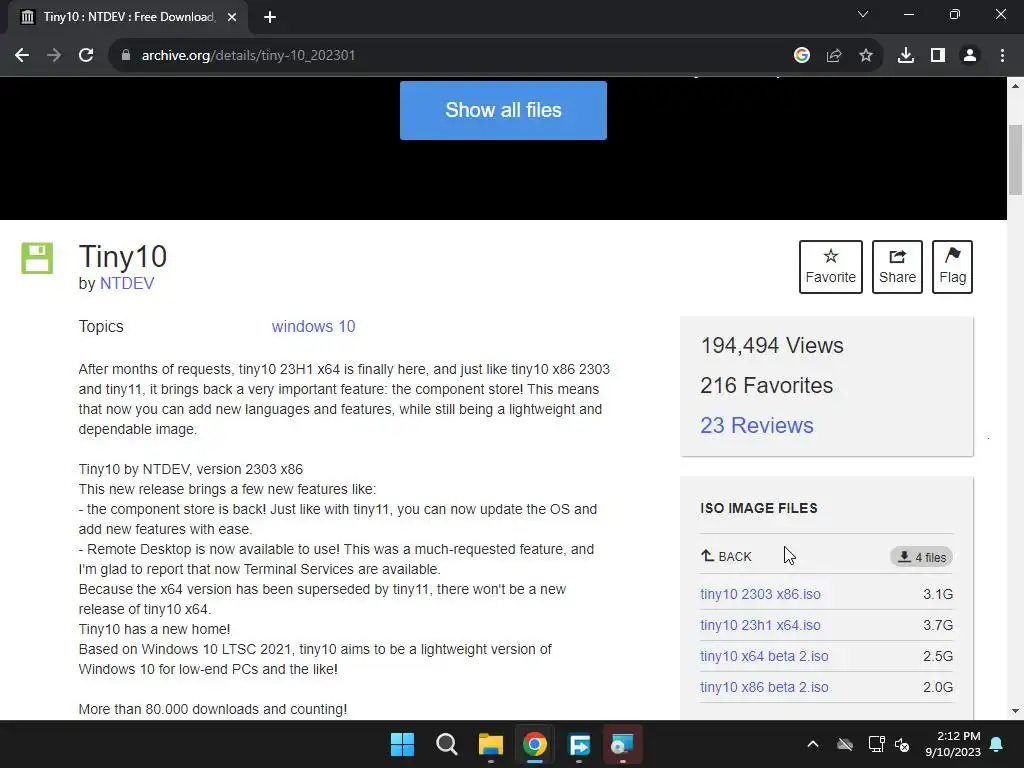
Task: Click the Tiny10 page title
Action: click(123, 257)
